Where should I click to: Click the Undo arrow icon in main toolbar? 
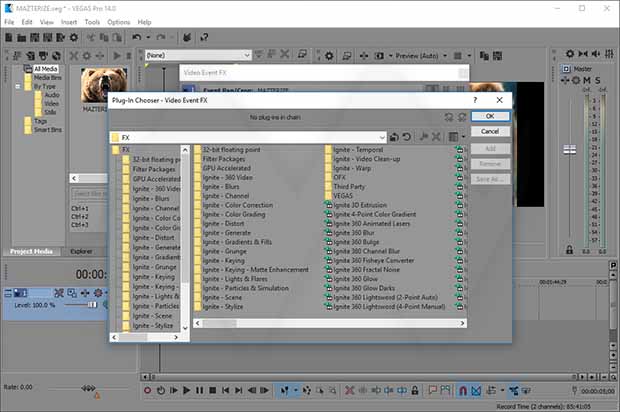[x=137, y=37]
